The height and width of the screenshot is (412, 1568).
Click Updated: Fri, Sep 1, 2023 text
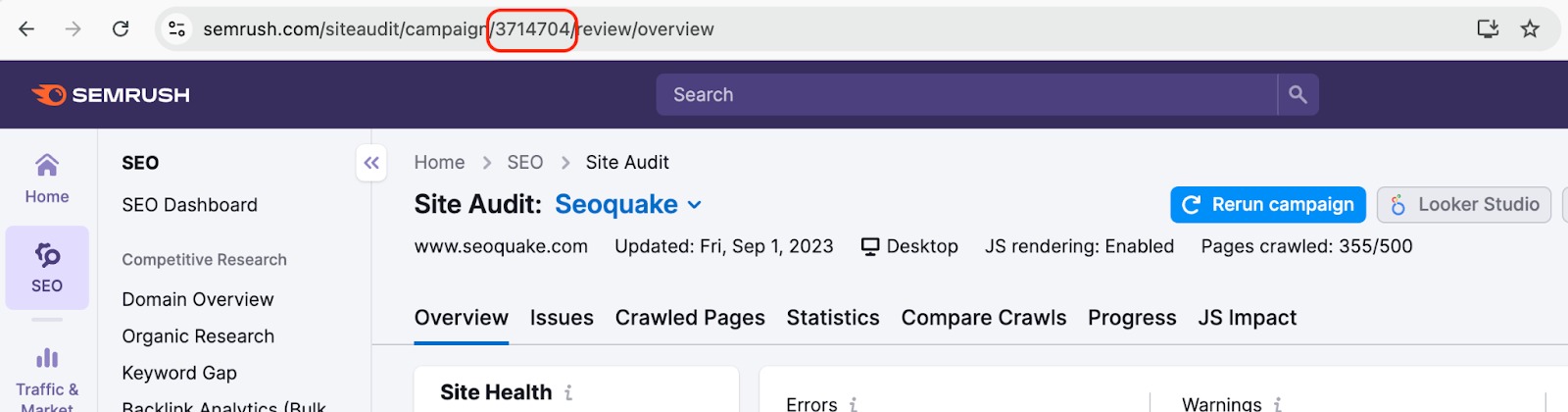tap(724, 246)
